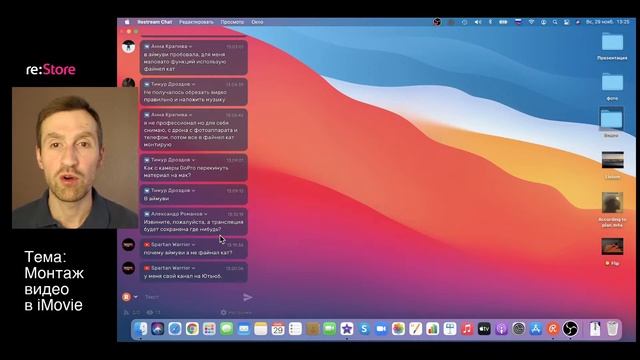This screenshot has width=640, height=360.
Task: Open Zoom from the Dock
Action: [381, 329]
